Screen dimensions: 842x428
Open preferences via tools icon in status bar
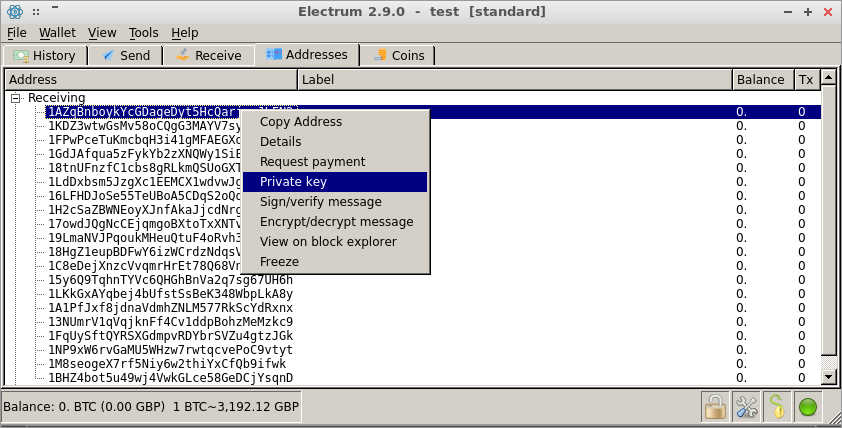click(746, 407)
